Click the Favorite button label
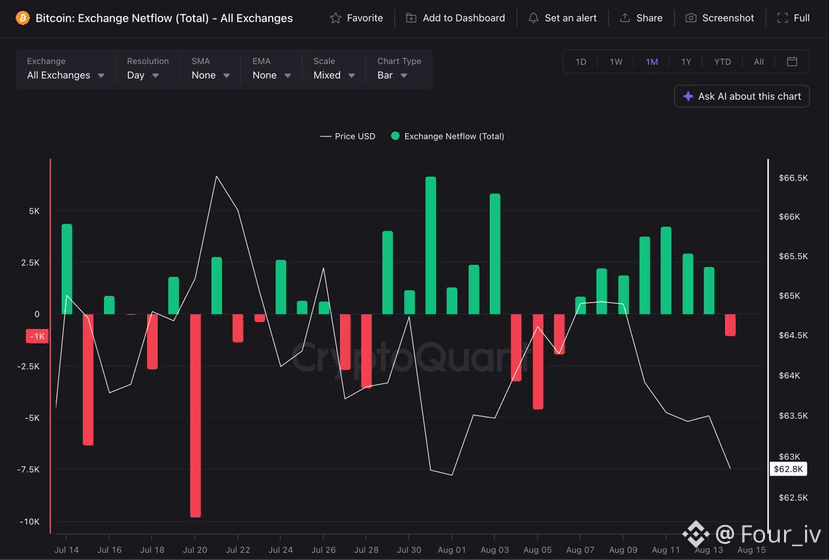This screenshot has height=560, width=829. pos(365,18)
